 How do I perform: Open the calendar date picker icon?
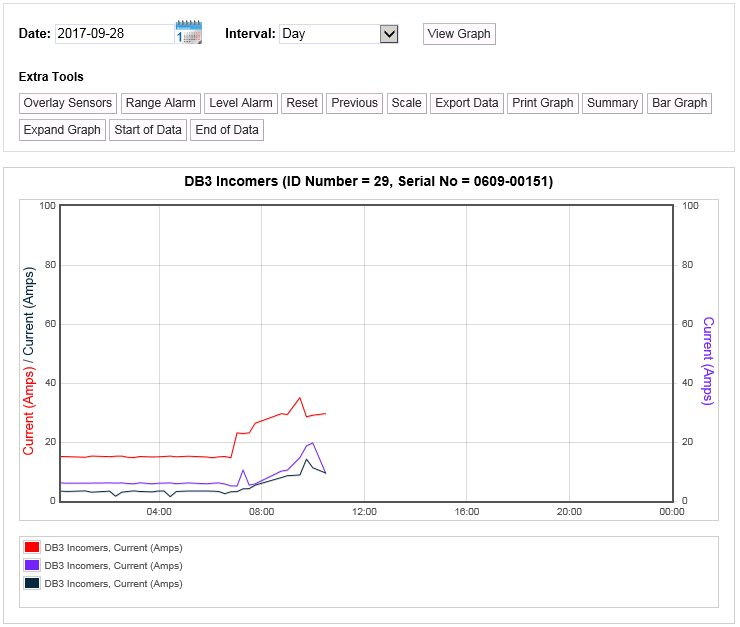(x=188, y=32)
